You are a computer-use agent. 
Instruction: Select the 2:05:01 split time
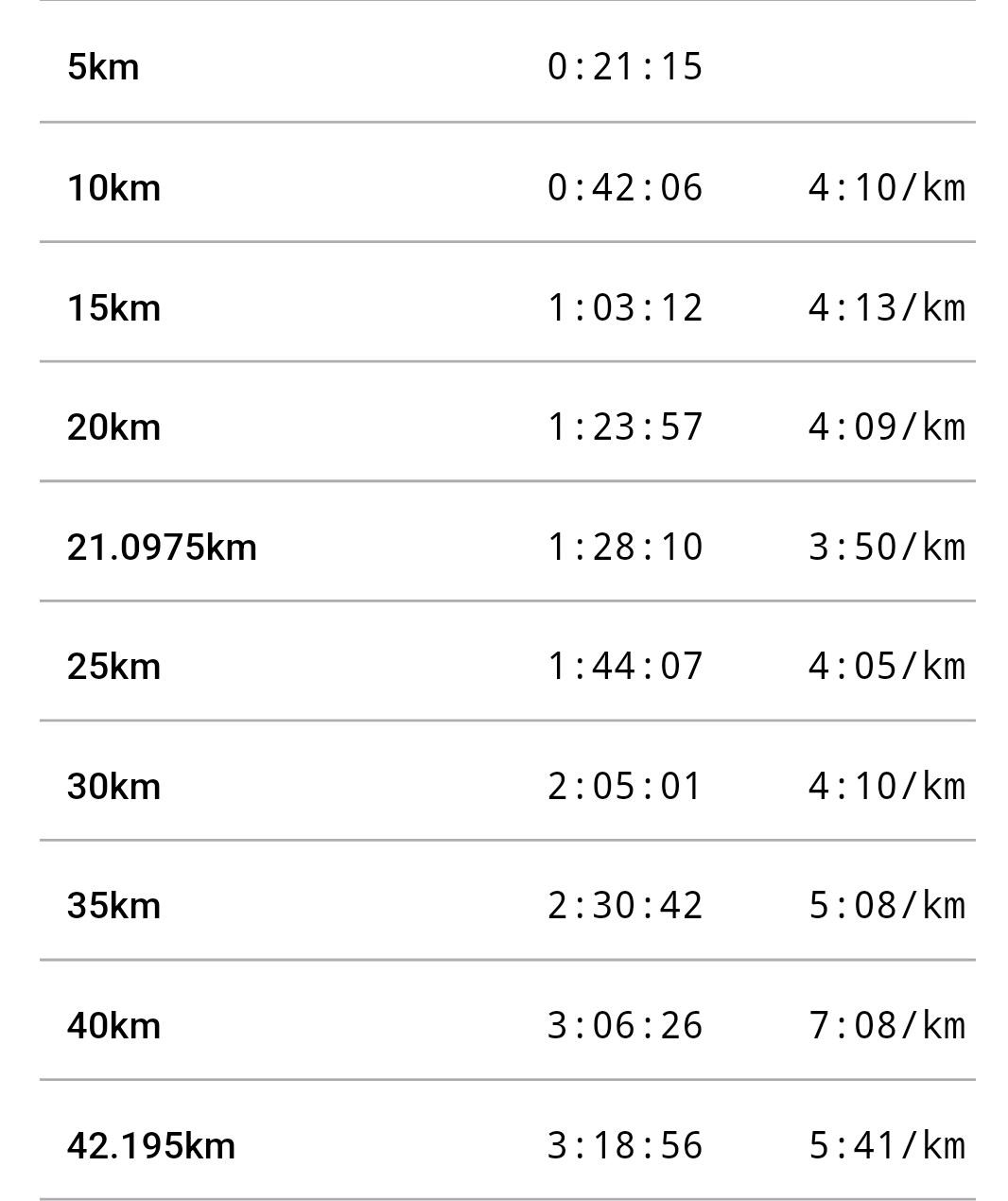(625, 786)
